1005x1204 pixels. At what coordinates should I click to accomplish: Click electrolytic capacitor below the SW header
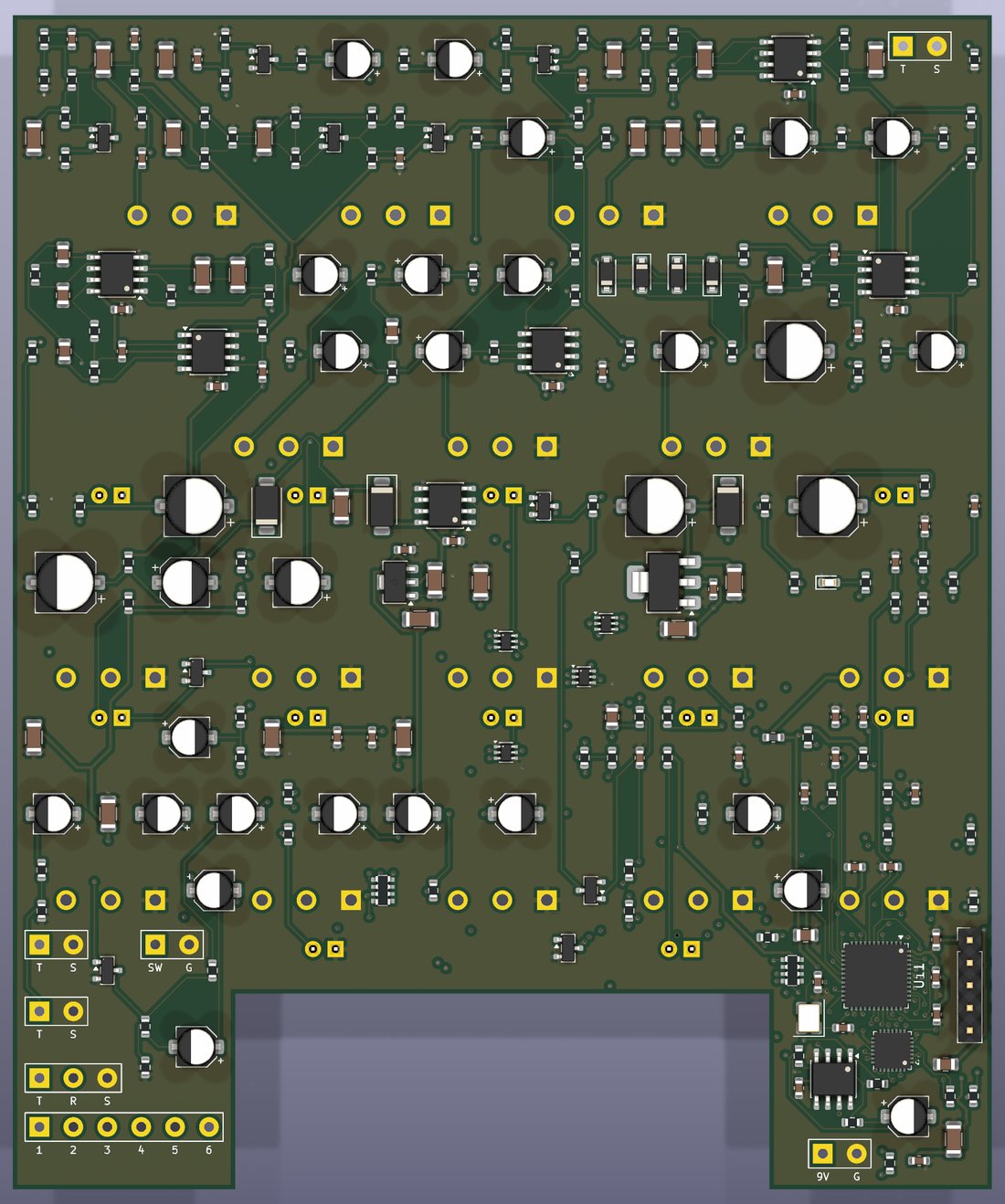[x=196, y=1047]
